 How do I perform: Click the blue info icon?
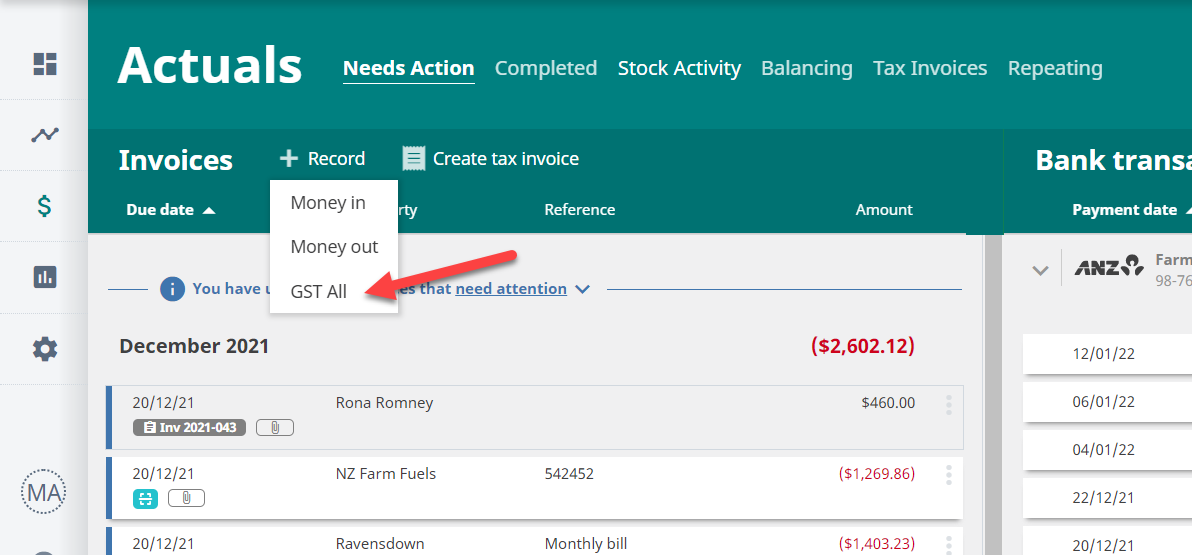click(x=173, y=289)
